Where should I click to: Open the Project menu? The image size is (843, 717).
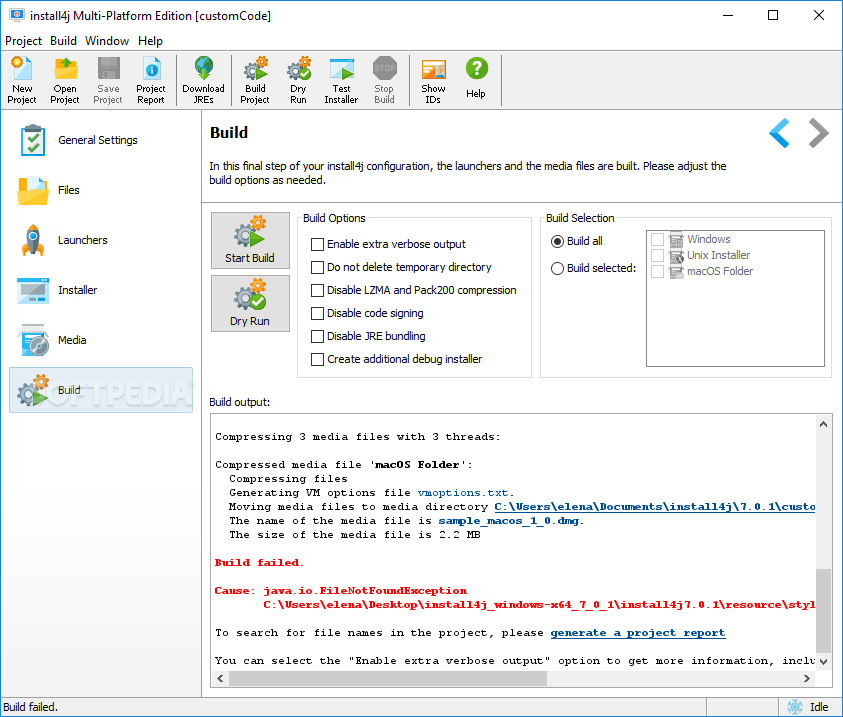(x=23, y=41)
